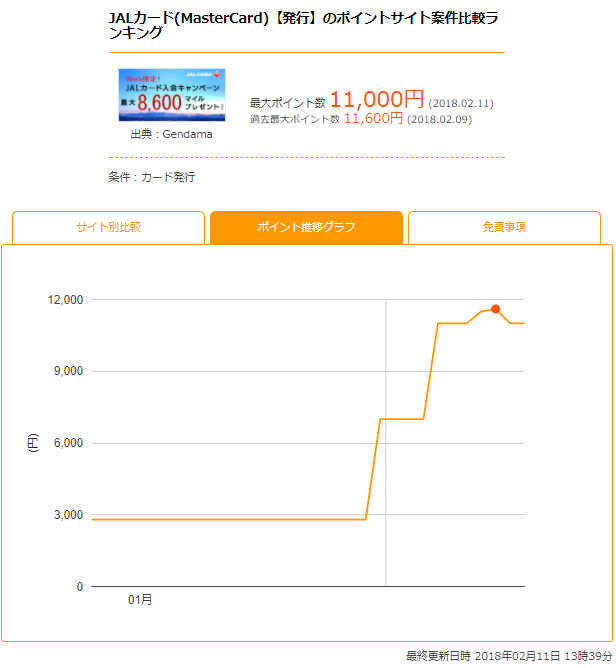Click the 最終更新日時 timestamp text
This screenshot has width=616, height=668.
click(x=509, y=656)
